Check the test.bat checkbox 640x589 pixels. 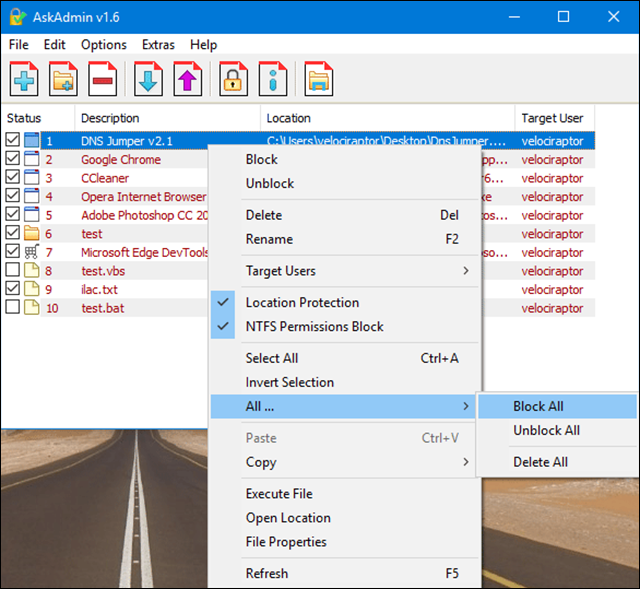tap(13, 307)
